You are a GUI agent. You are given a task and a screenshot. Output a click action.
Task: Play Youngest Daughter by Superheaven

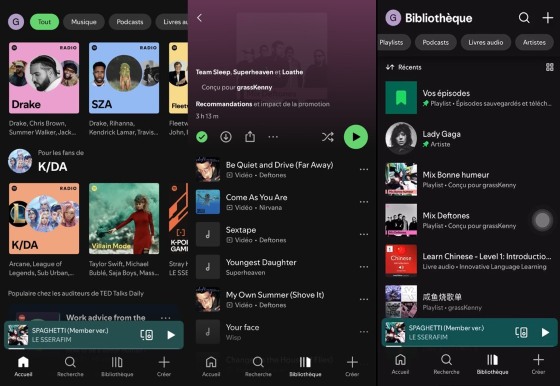(275, 267)
